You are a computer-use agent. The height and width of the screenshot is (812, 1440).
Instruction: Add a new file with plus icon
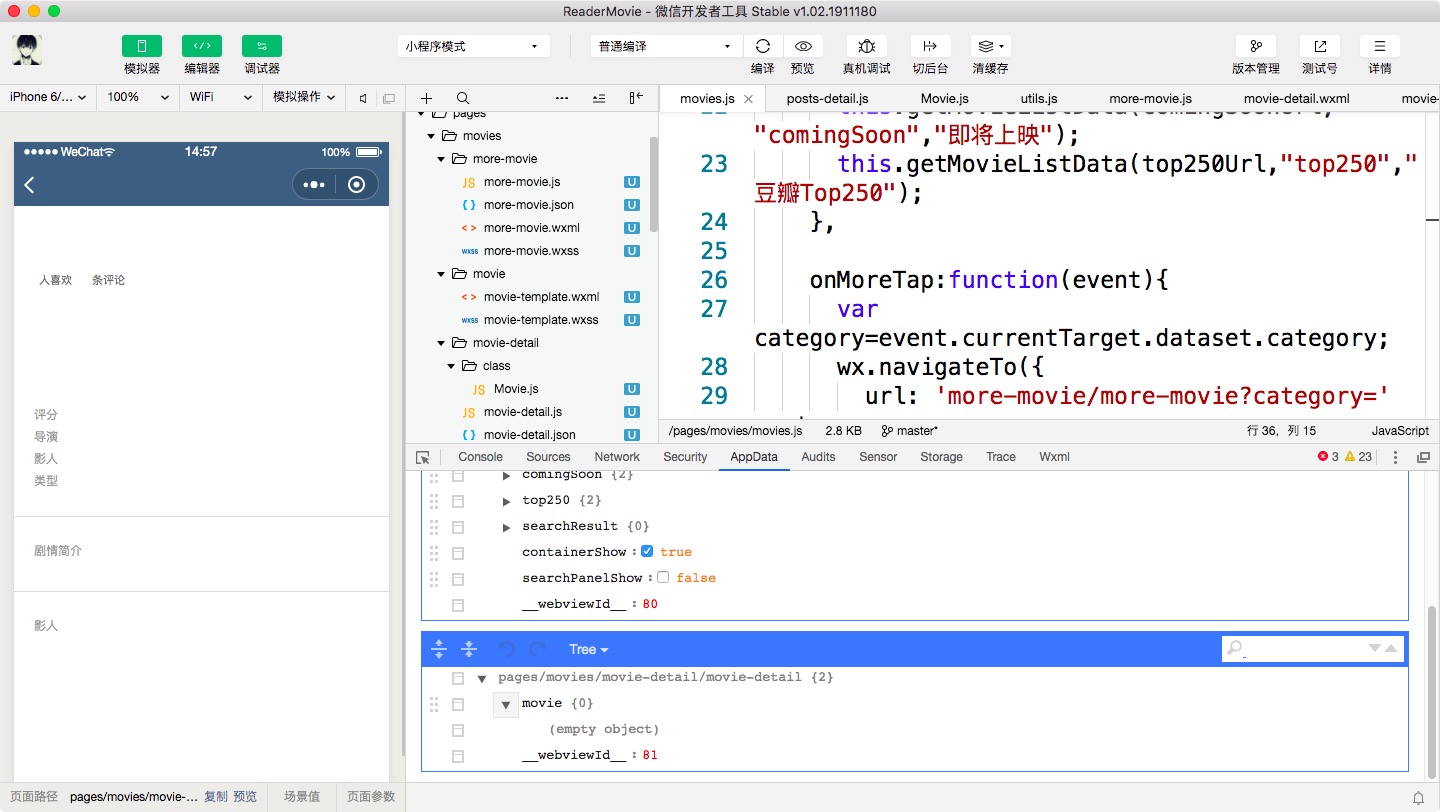coord(426,98)
